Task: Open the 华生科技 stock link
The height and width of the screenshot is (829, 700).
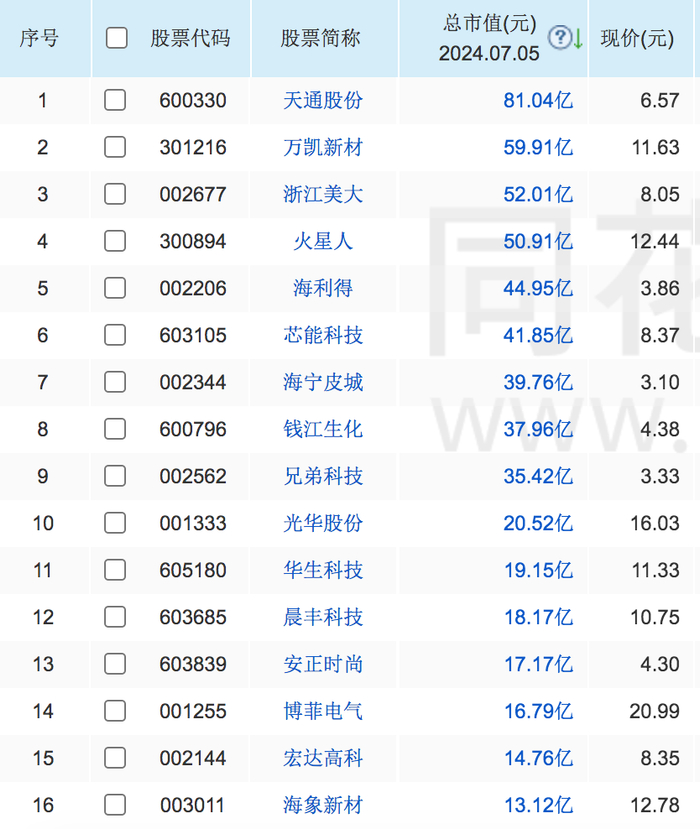Action: click(x=323, y=570)
